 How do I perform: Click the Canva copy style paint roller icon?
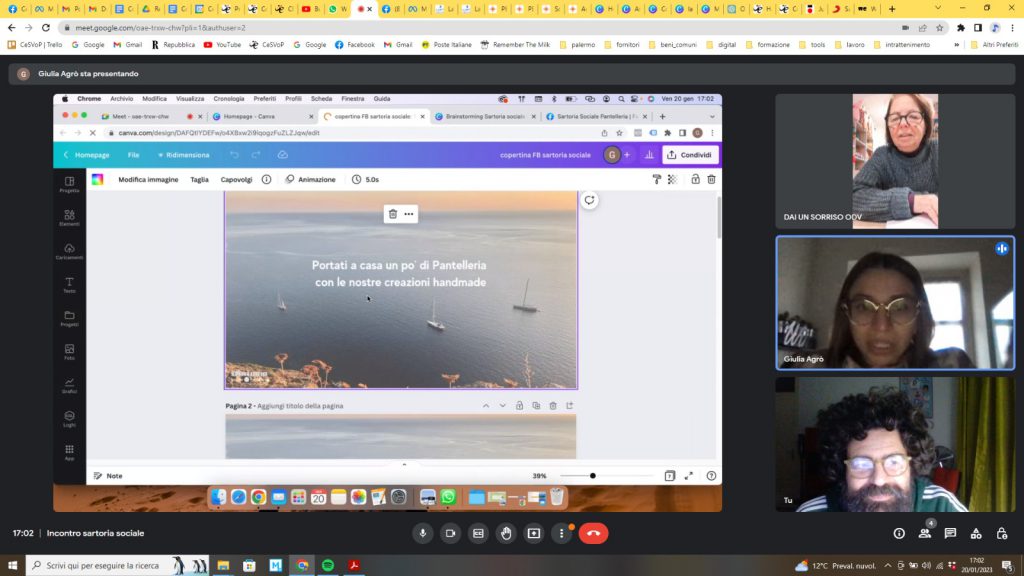pyautogui.click(x=656, y=180)
